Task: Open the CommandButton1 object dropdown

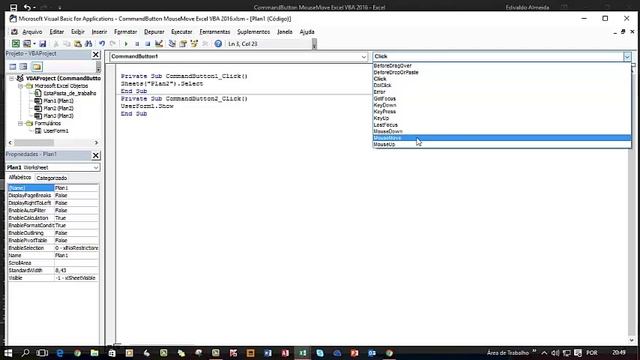Action: pos(364,57)
